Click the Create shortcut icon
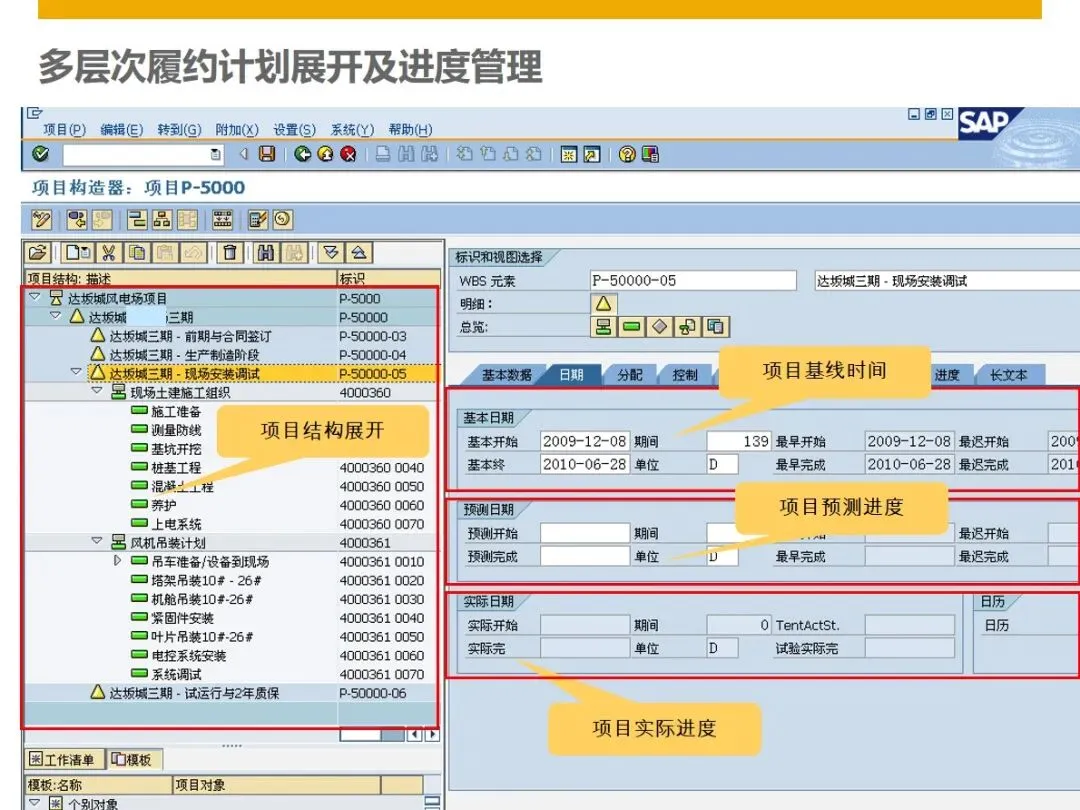The width and height of the screenshot is (1080, 810). (592, 154)
